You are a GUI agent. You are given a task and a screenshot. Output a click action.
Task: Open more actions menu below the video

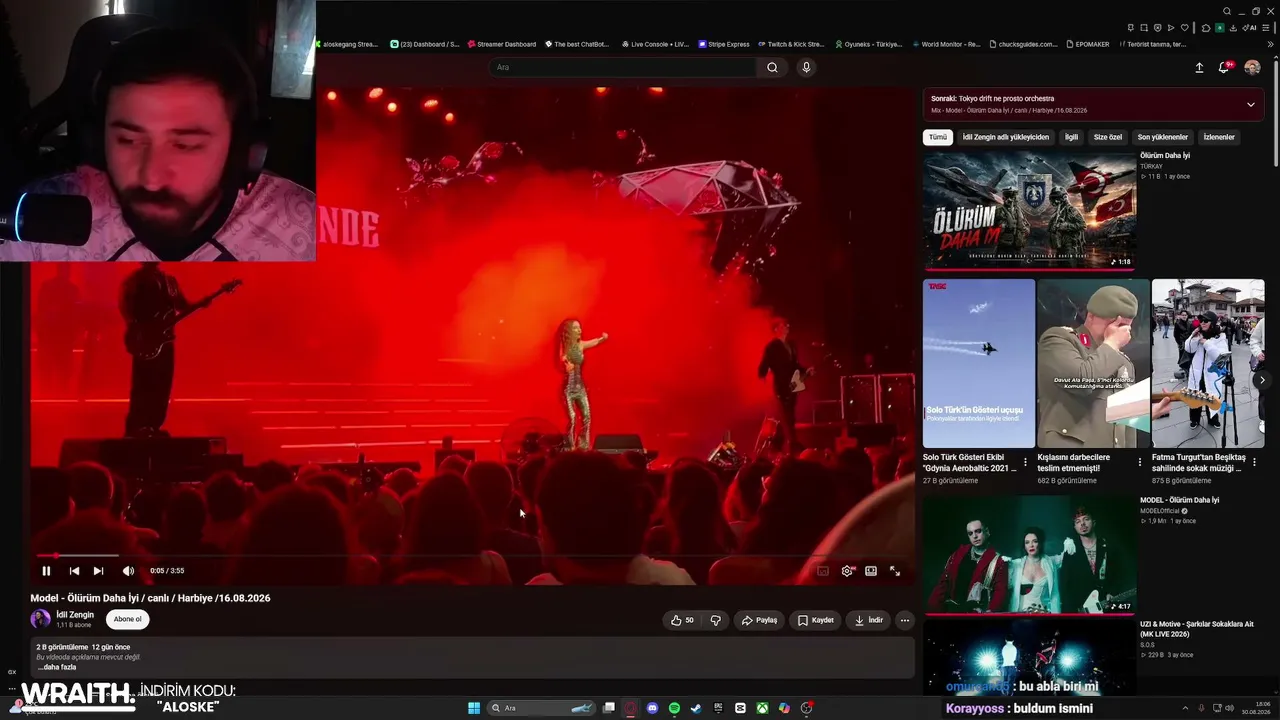coord(905,620)
